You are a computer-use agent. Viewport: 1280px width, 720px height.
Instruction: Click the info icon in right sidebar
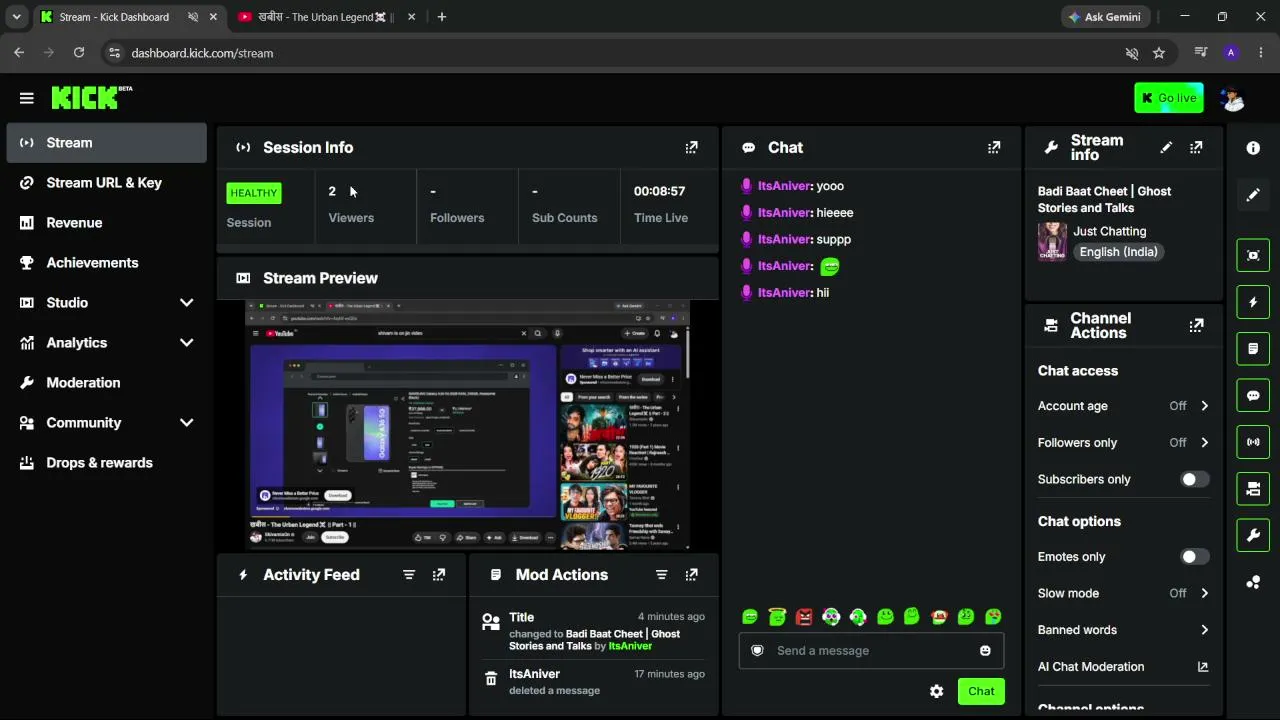(1253, 148)
